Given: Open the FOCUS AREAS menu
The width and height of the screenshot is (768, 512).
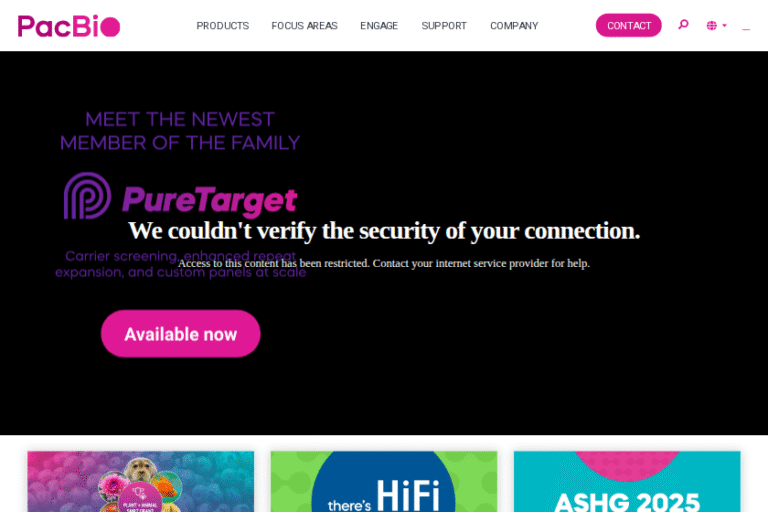Looking at the screenshot, I should [305, 25].
